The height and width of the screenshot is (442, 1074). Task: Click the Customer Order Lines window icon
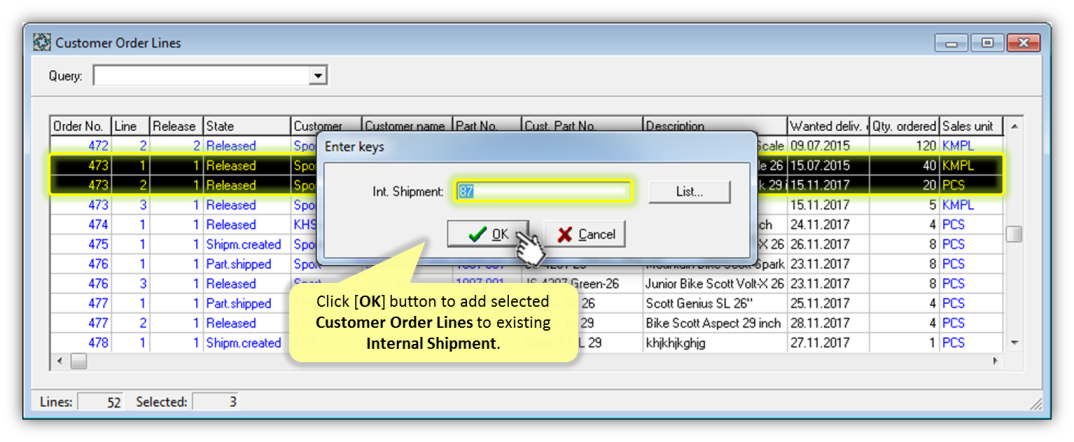[x=42, y=43]
